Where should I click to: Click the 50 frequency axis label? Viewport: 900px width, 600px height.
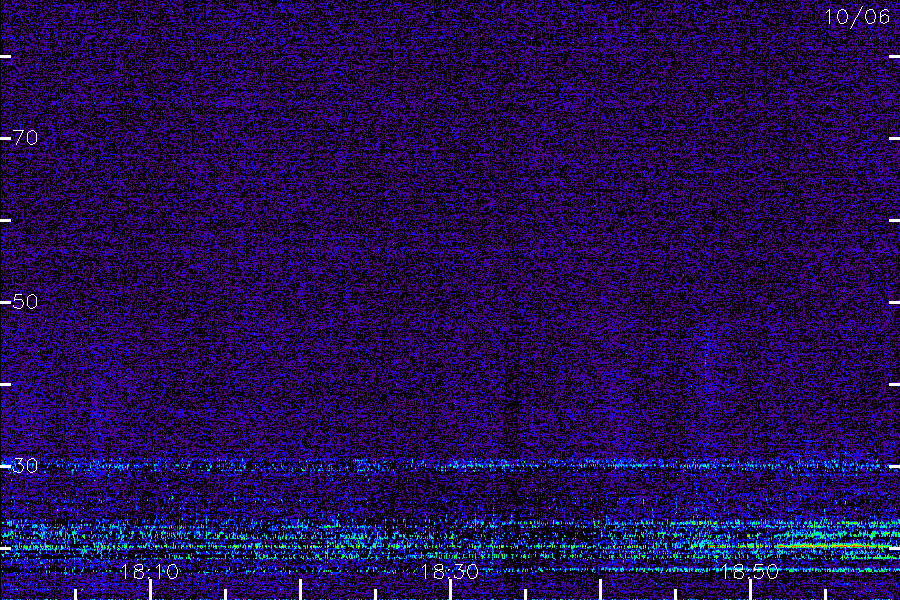click(x=25, y=301)
